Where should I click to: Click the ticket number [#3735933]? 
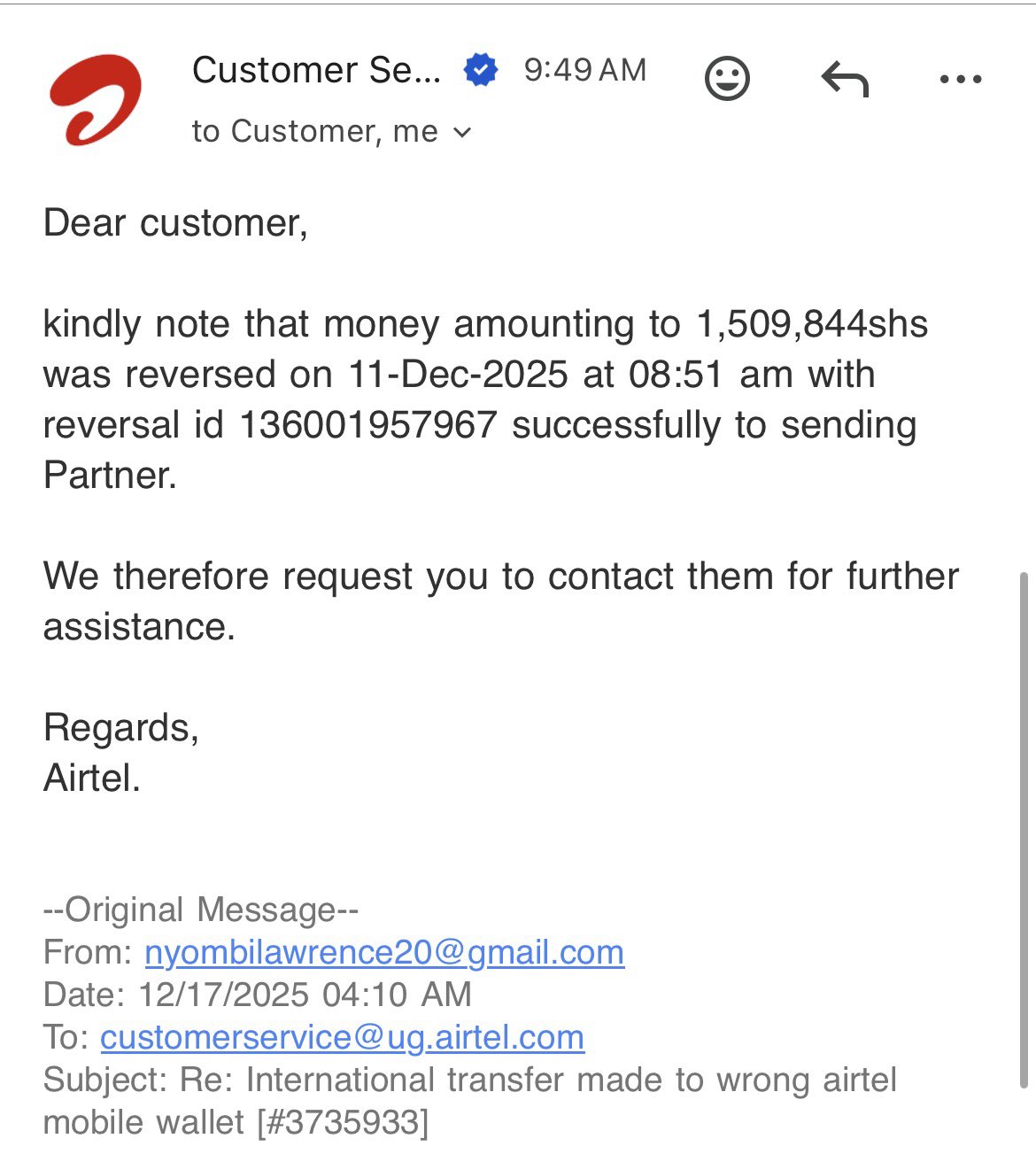pos(343,1122)
